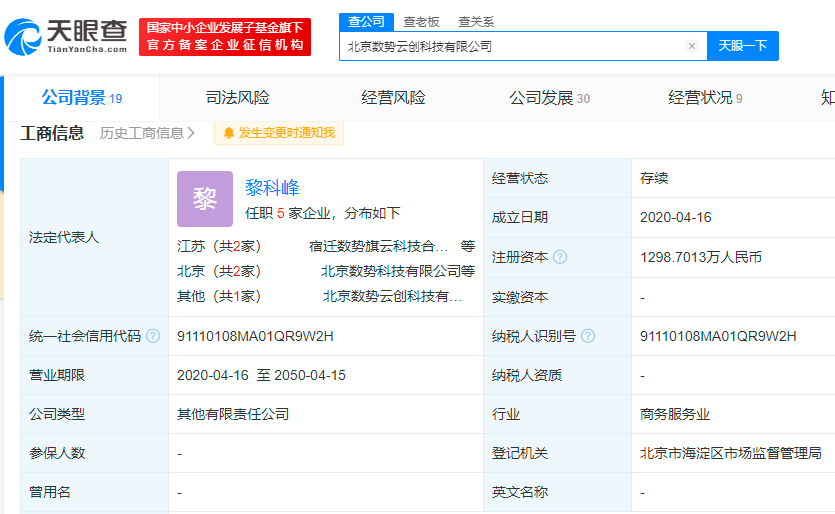Select operating status value 存续
Viewport: 835px width, 514px height.
(654, 178)
